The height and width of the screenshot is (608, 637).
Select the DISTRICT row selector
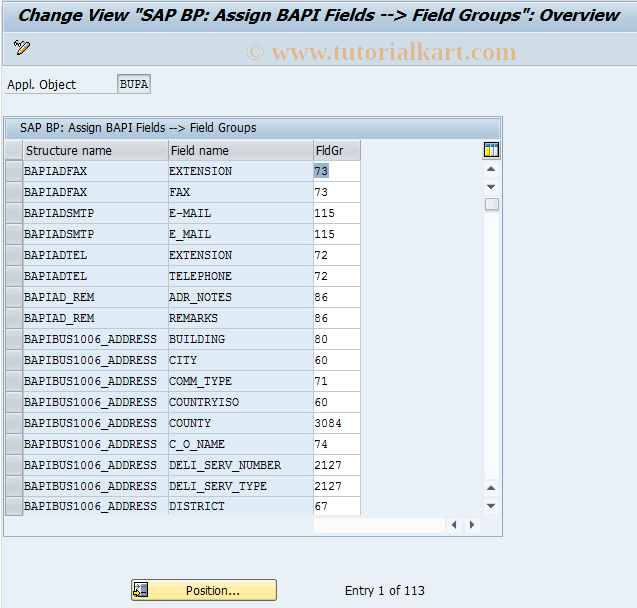14,506
